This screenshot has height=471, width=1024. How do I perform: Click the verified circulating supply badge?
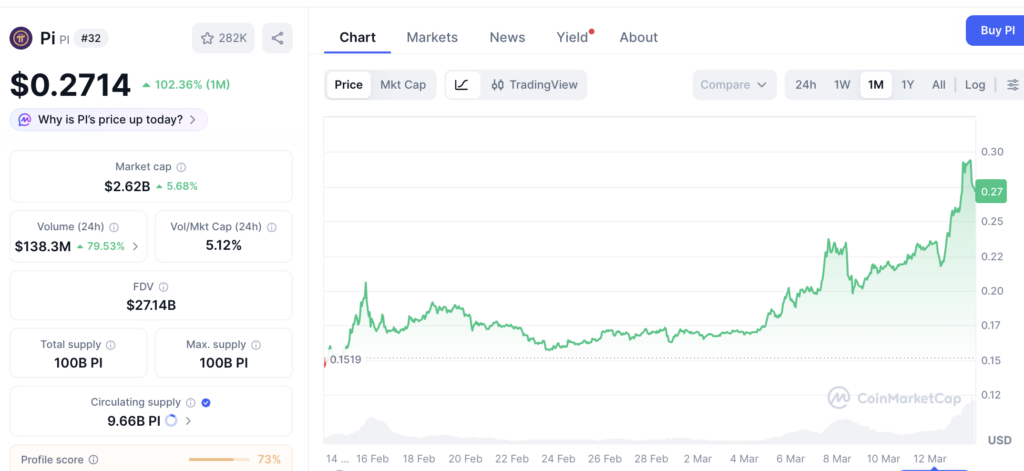(x=206, y=403)
